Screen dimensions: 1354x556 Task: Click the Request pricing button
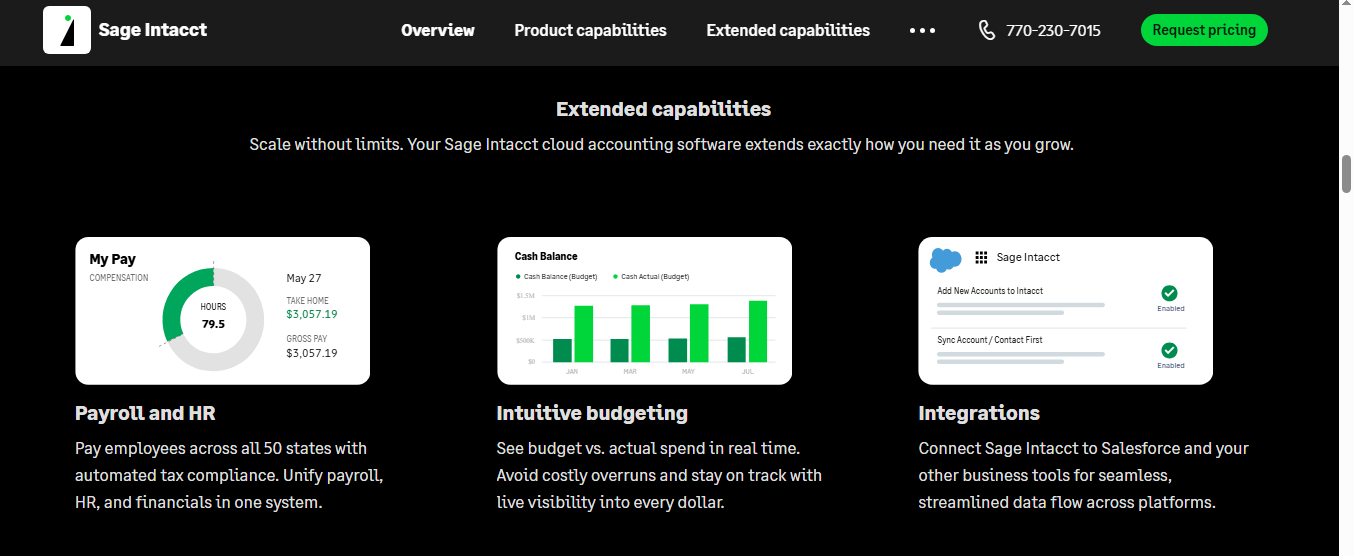[x=1204, y=30]
